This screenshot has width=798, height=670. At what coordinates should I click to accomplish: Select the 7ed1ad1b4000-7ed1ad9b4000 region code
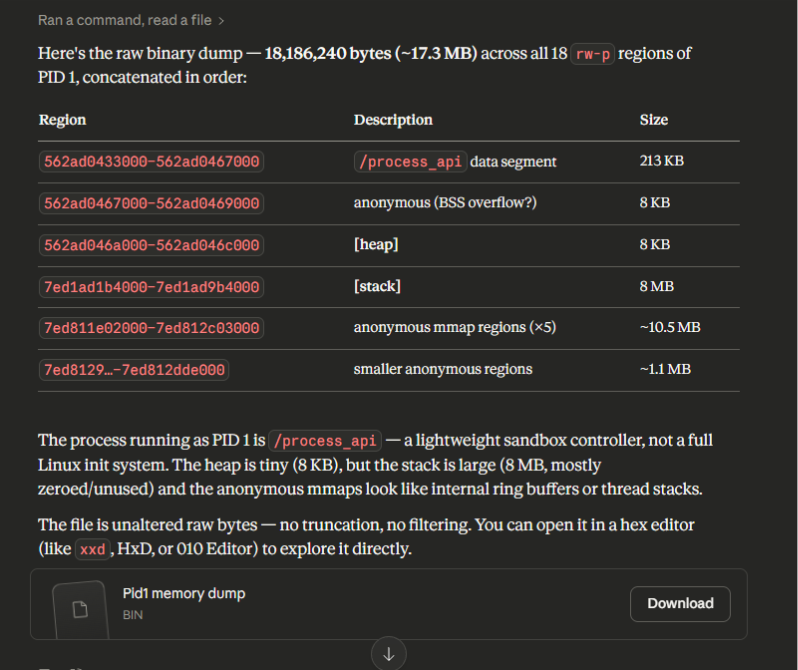(151, 287)
